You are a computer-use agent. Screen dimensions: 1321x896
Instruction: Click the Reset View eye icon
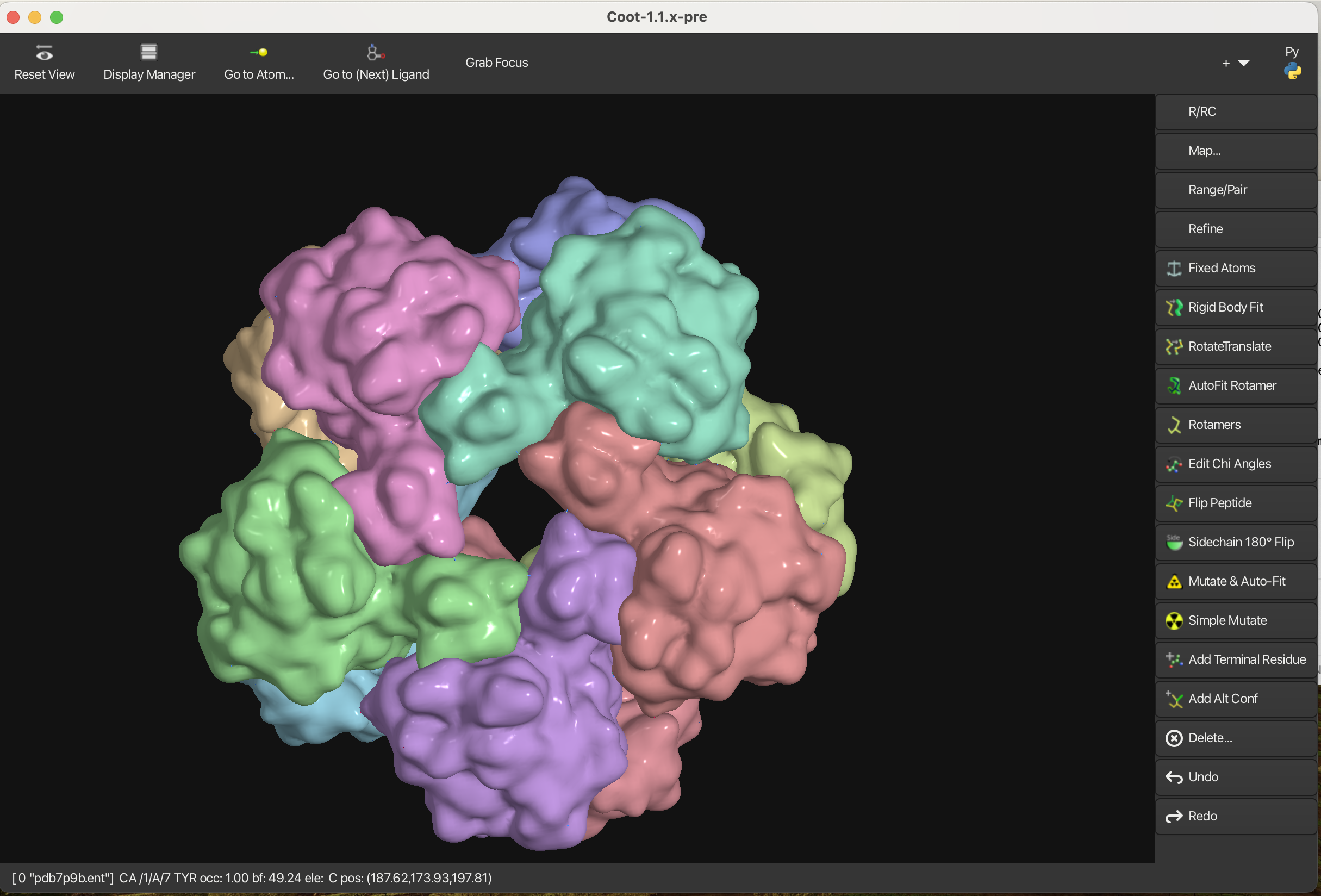(45, 53)
